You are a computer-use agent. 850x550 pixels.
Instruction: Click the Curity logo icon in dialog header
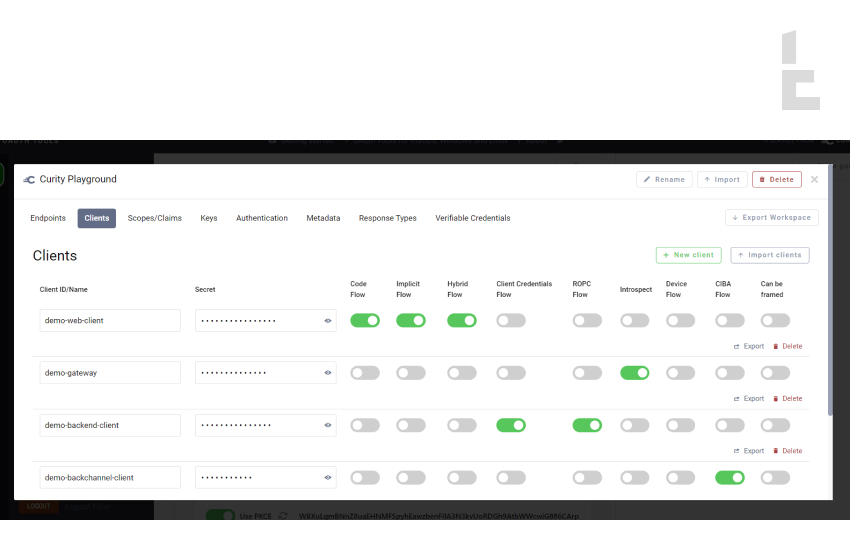29,180
